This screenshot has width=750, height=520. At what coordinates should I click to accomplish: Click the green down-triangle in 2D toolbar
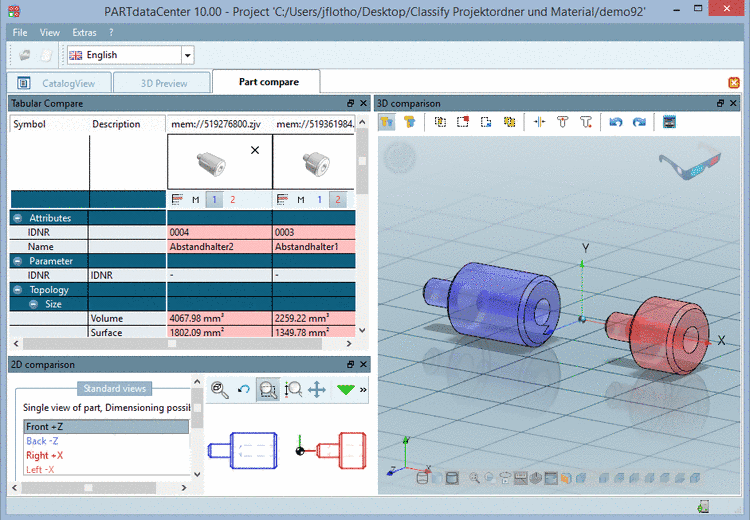pos(346,390)
